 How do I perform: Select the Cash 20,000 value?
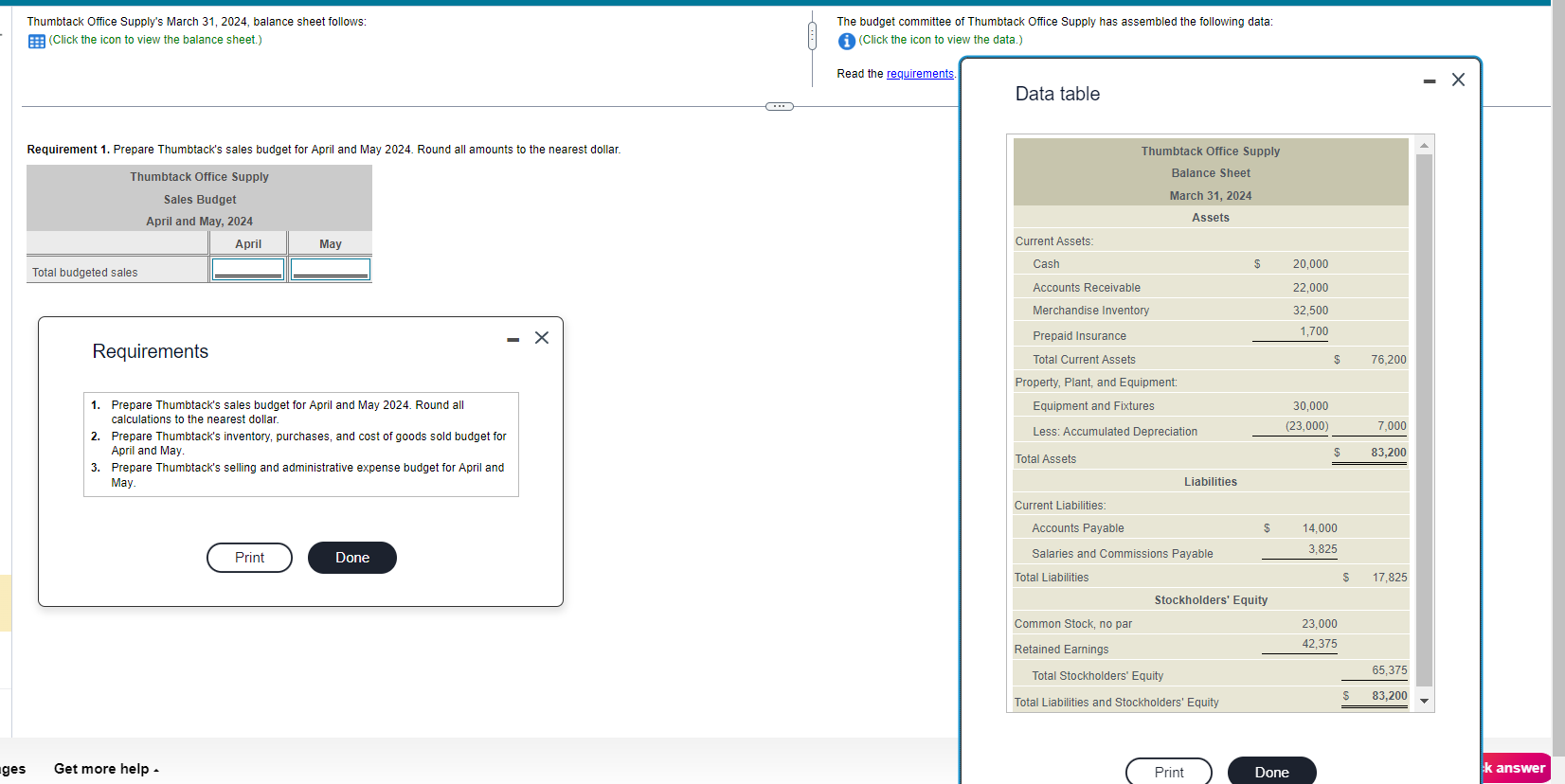pyautogui.click(x=1310, y=264)
